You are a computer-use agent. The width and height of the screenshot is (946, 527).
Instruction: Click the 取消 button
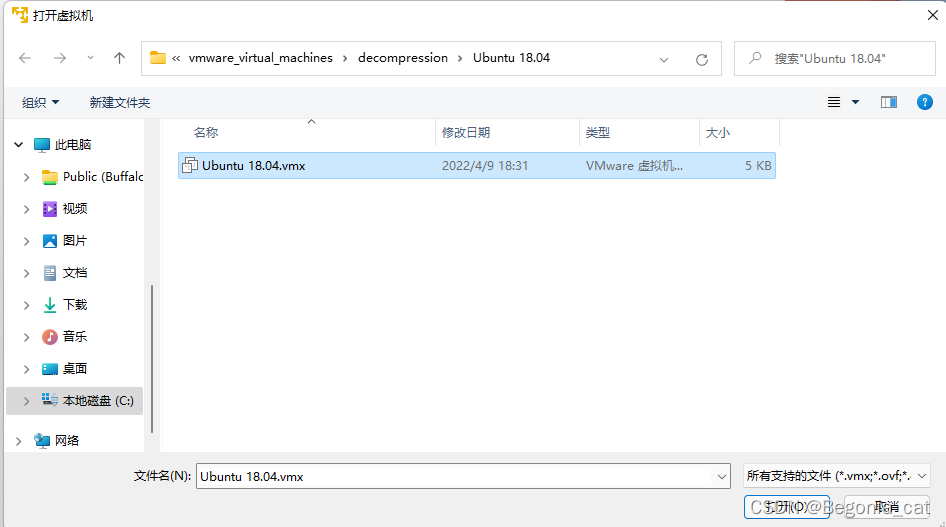click(886, 506)
